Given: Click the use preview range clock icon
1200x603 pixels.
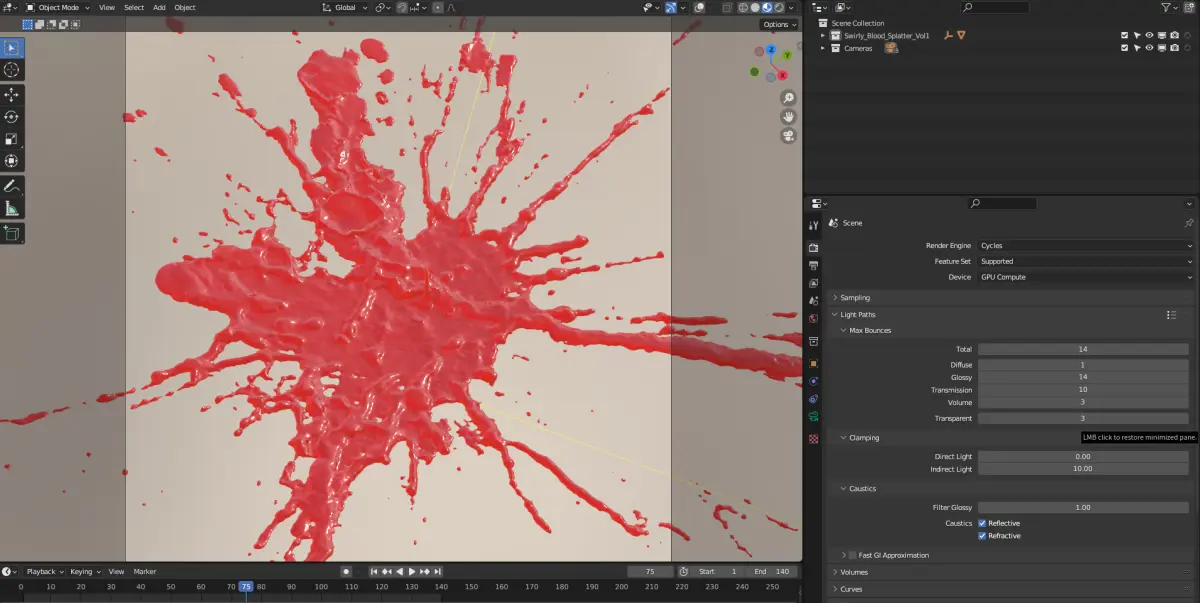Looking at the screenshot, I should pyautogui.click(x=683, y=571).
